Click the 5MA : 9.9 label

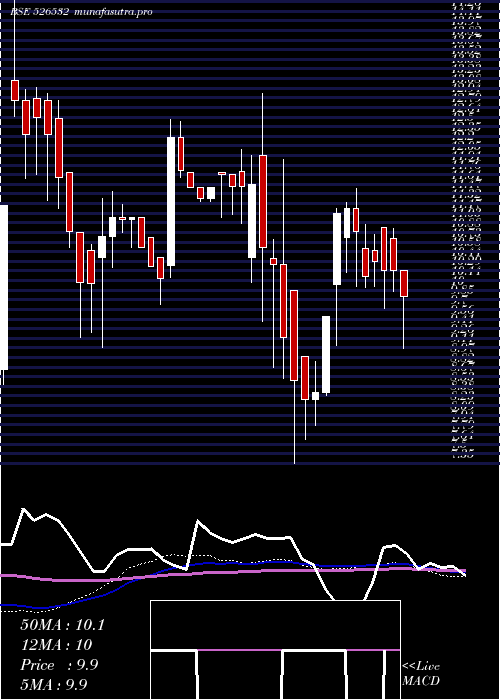[x=53, y=684]
